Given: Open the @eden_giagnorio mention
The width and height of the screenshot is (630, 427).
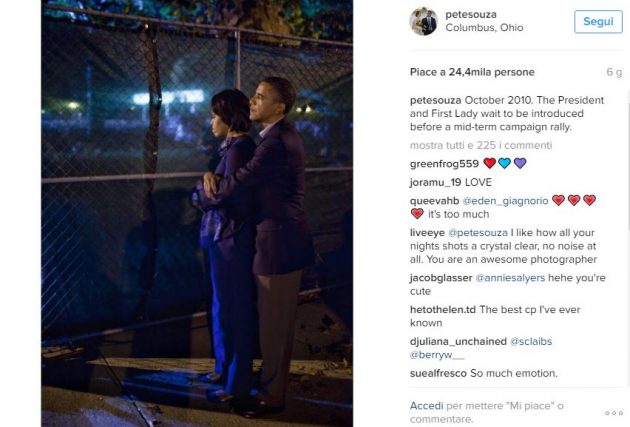Looking at the screenshot, I should (x=505, y=201).
